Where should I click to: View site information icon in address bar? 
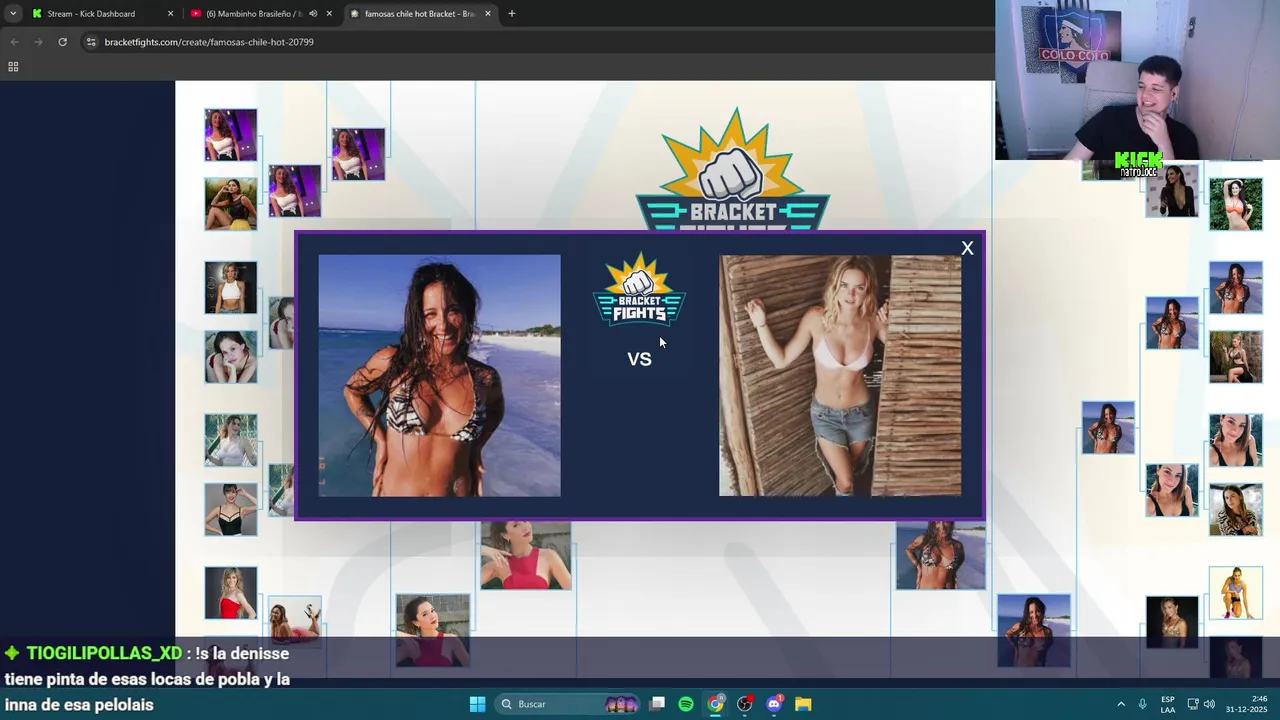[91, 42]
